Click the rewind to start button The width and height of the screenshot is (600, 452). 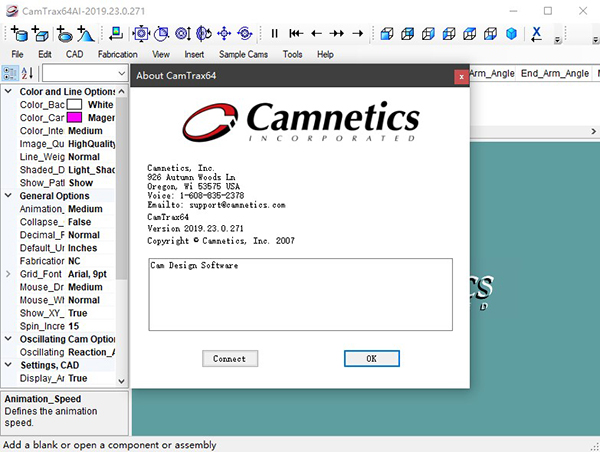click(x=295, y=33)
